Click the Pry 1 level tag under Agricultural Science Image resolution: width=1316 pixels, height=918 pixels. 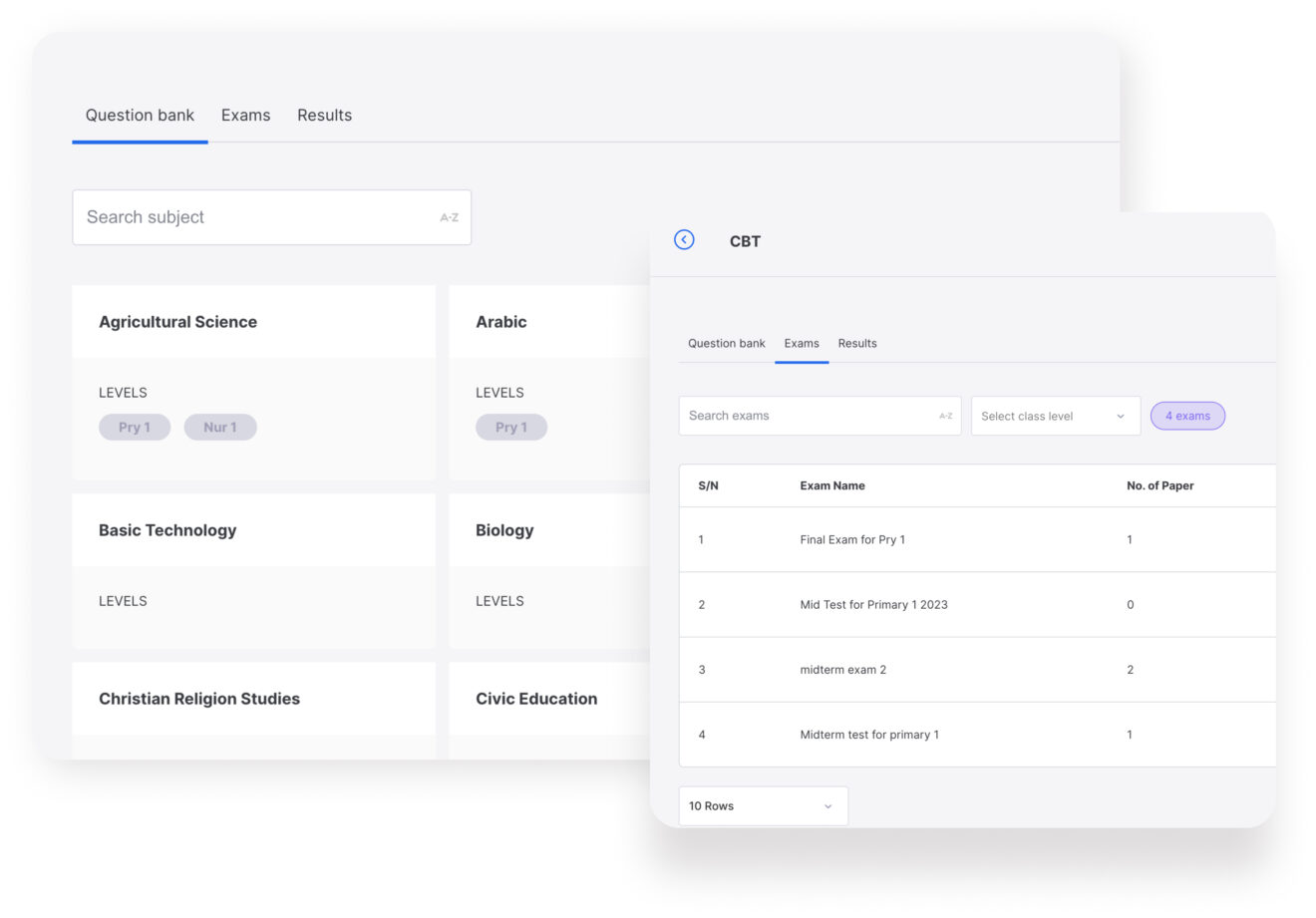135,427
